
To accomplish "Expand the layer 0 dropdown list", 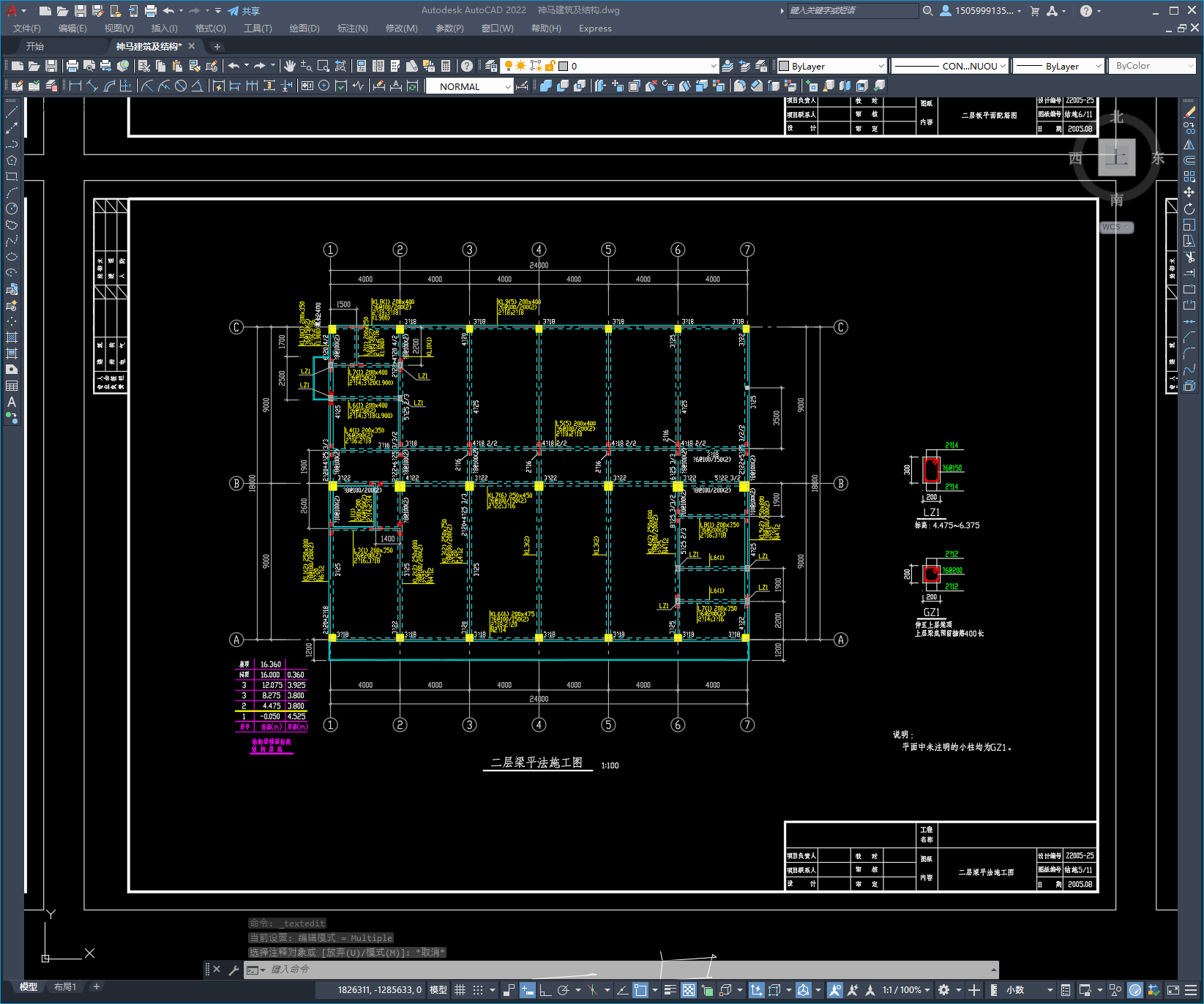I will (x=714, y=66).
